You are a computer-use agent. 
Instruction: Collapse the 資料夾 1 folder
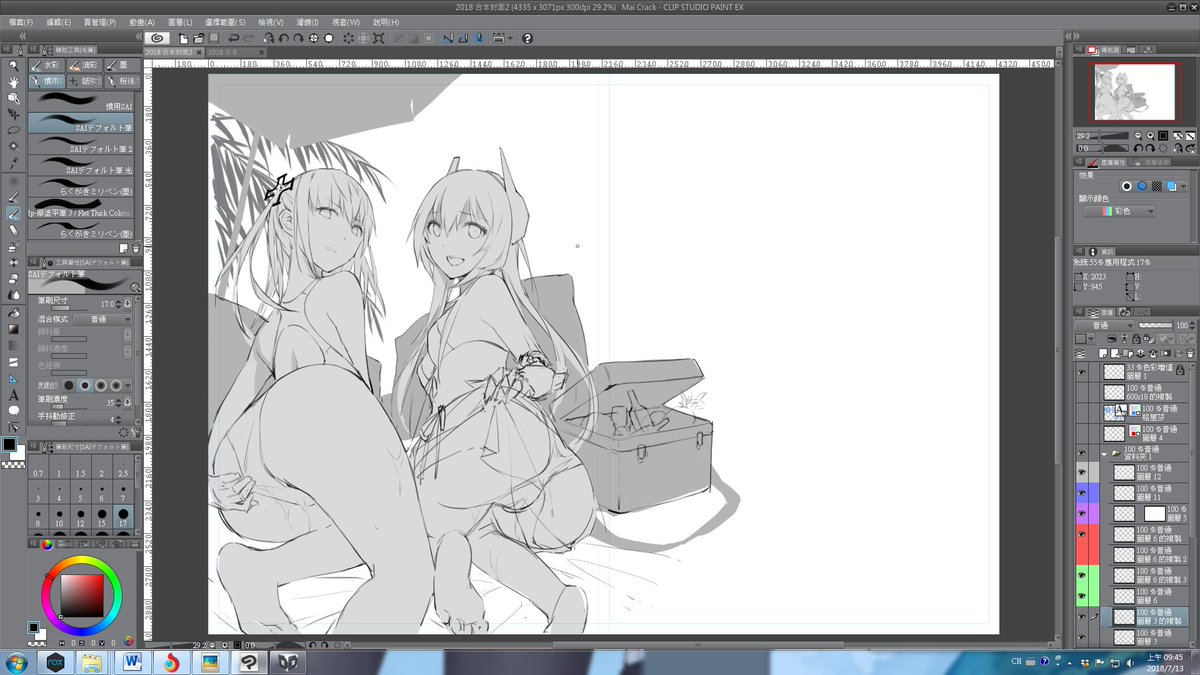coord(1106,453)
